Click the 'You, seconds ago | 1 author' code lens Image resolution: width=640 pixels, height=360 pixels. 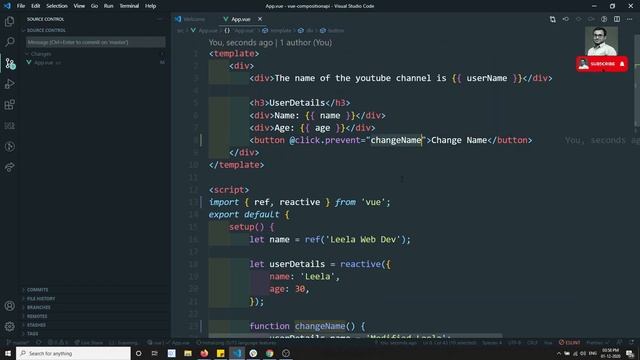tap(270, 42)
